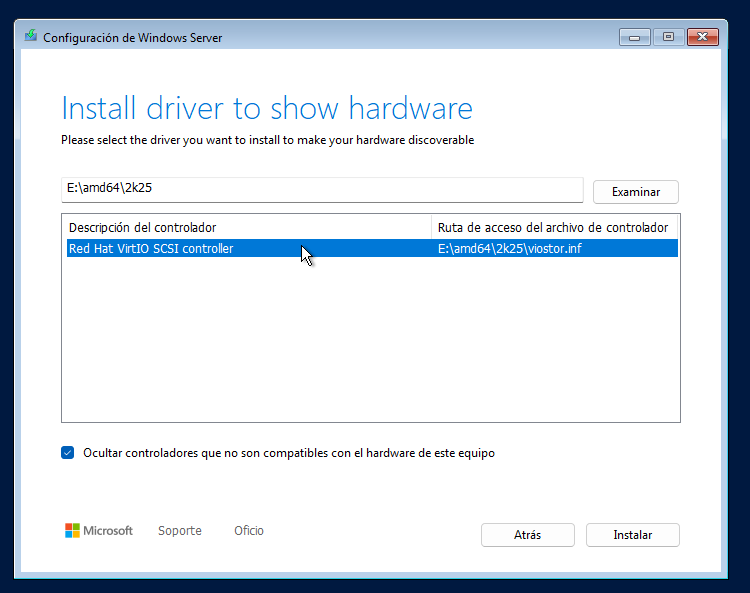The height and width of the screenshot is (593, 750).
Task: Select the Red Hat VirtIO SCSI controller driver
Action: coord(151,249)
